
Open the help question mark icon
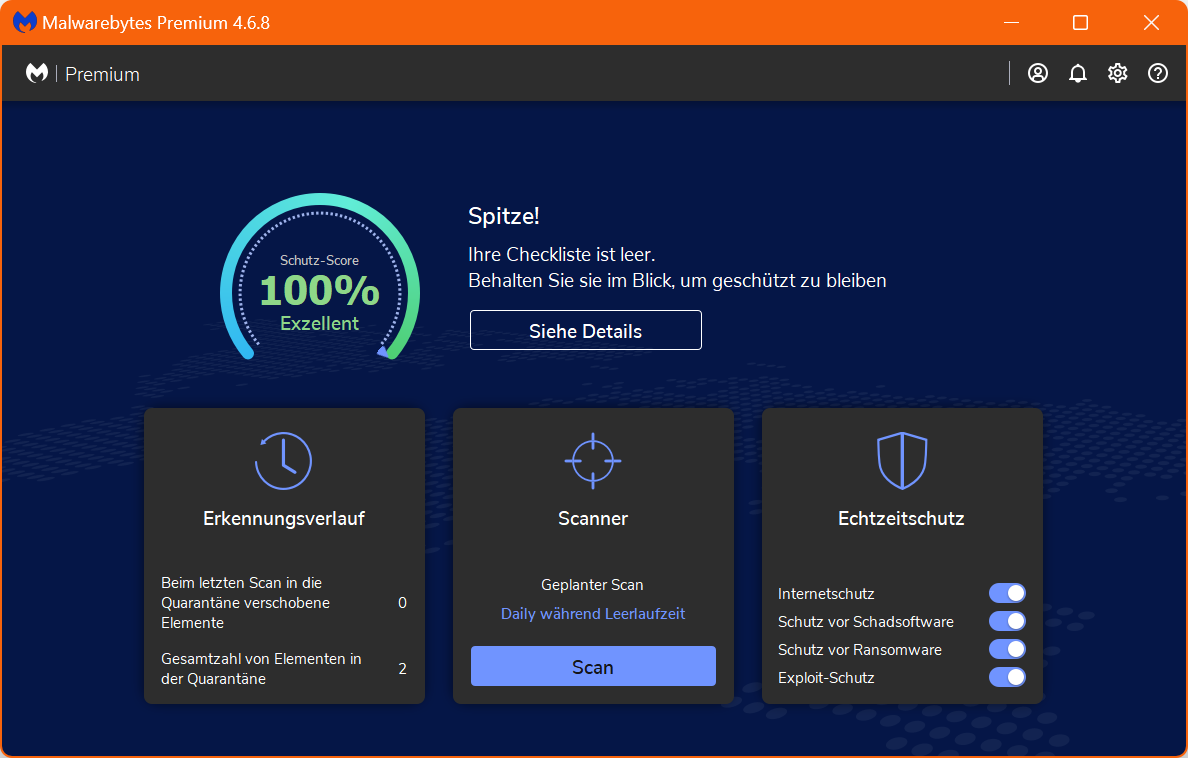tap(1157, 74)
